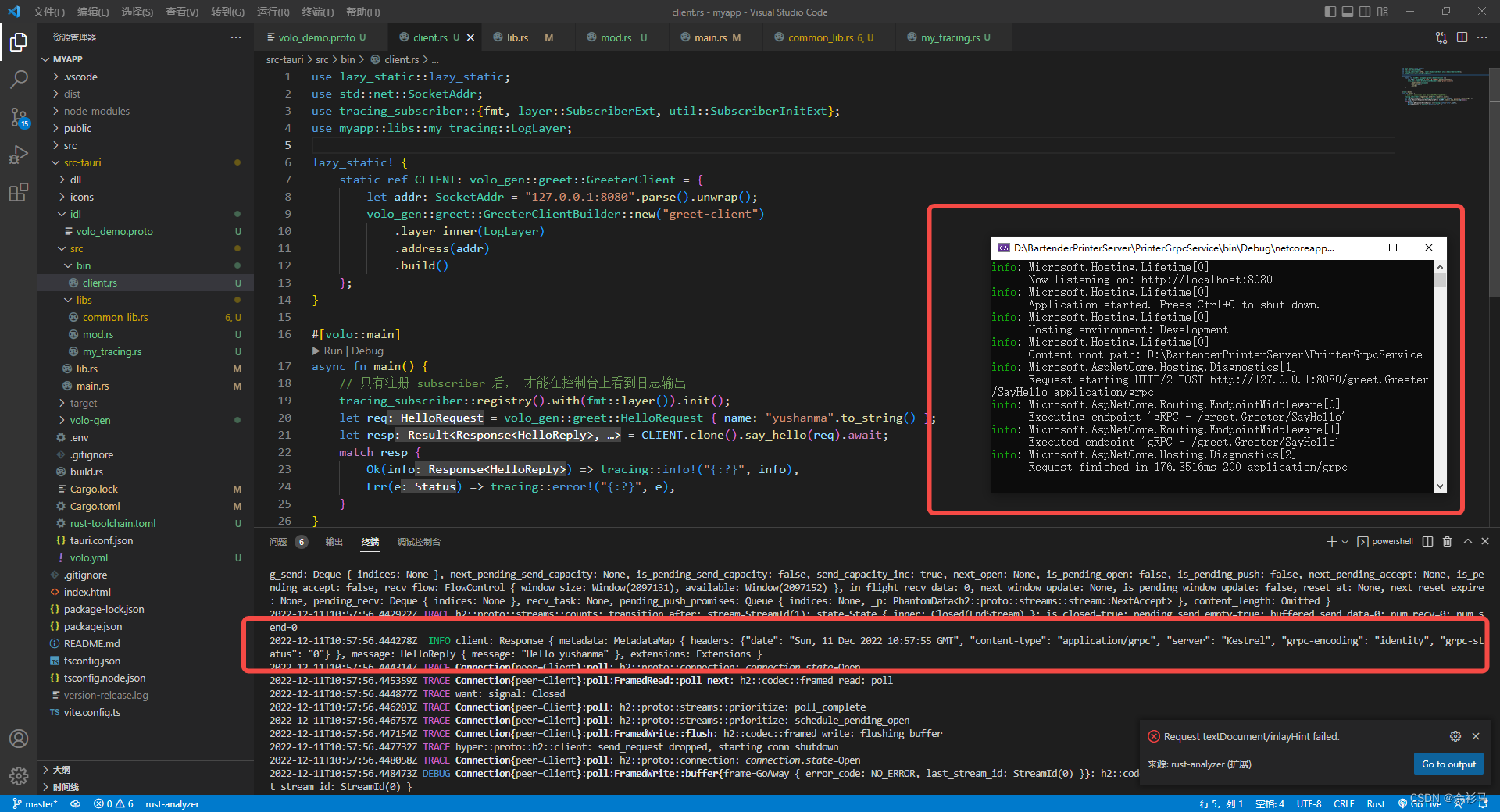The height and width of the screenshot is (812, 1500).
Task: Click the compare changes icon in editor toolbar
Action: 1441,37
